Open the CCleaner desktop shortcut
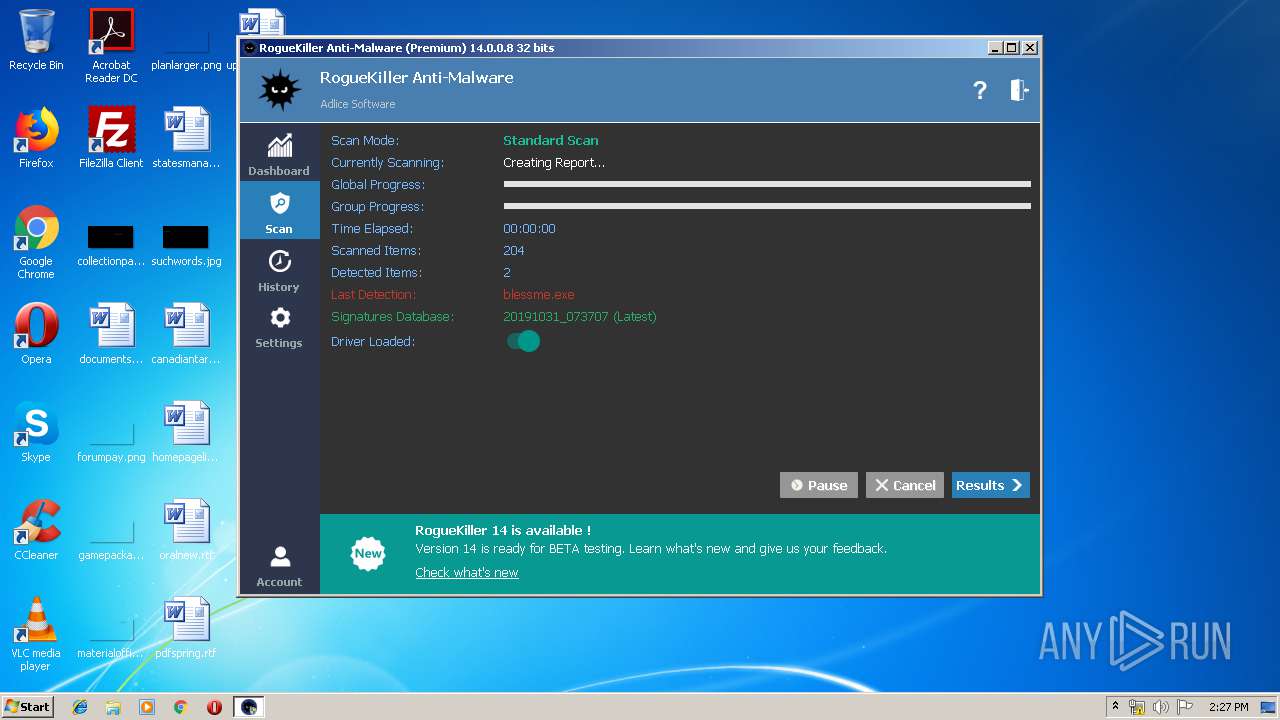This screenshot has width=1280, height=720. [x=36, y=530]
